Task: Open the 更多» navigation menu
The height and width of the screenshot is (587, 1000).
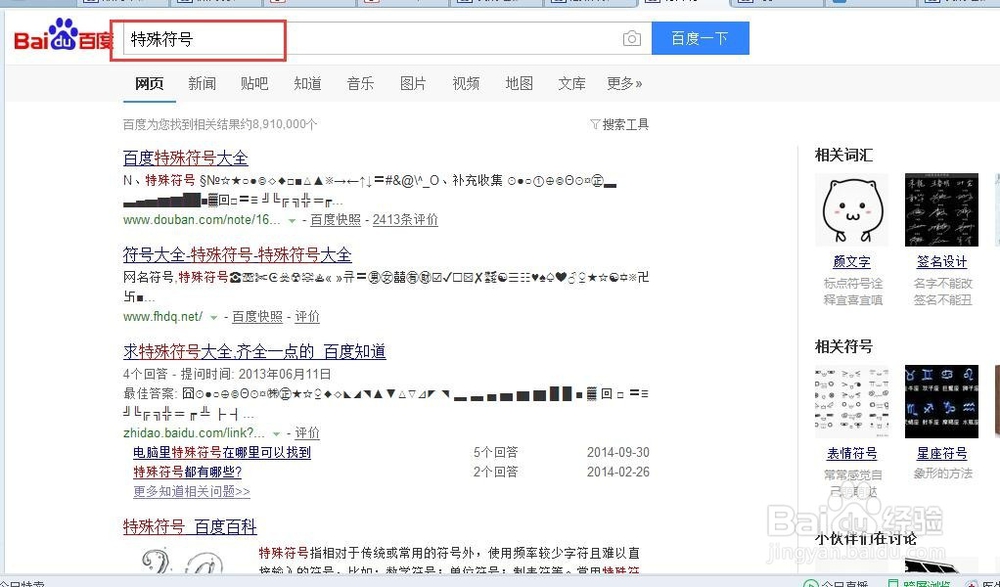Action: click(625, 84)
